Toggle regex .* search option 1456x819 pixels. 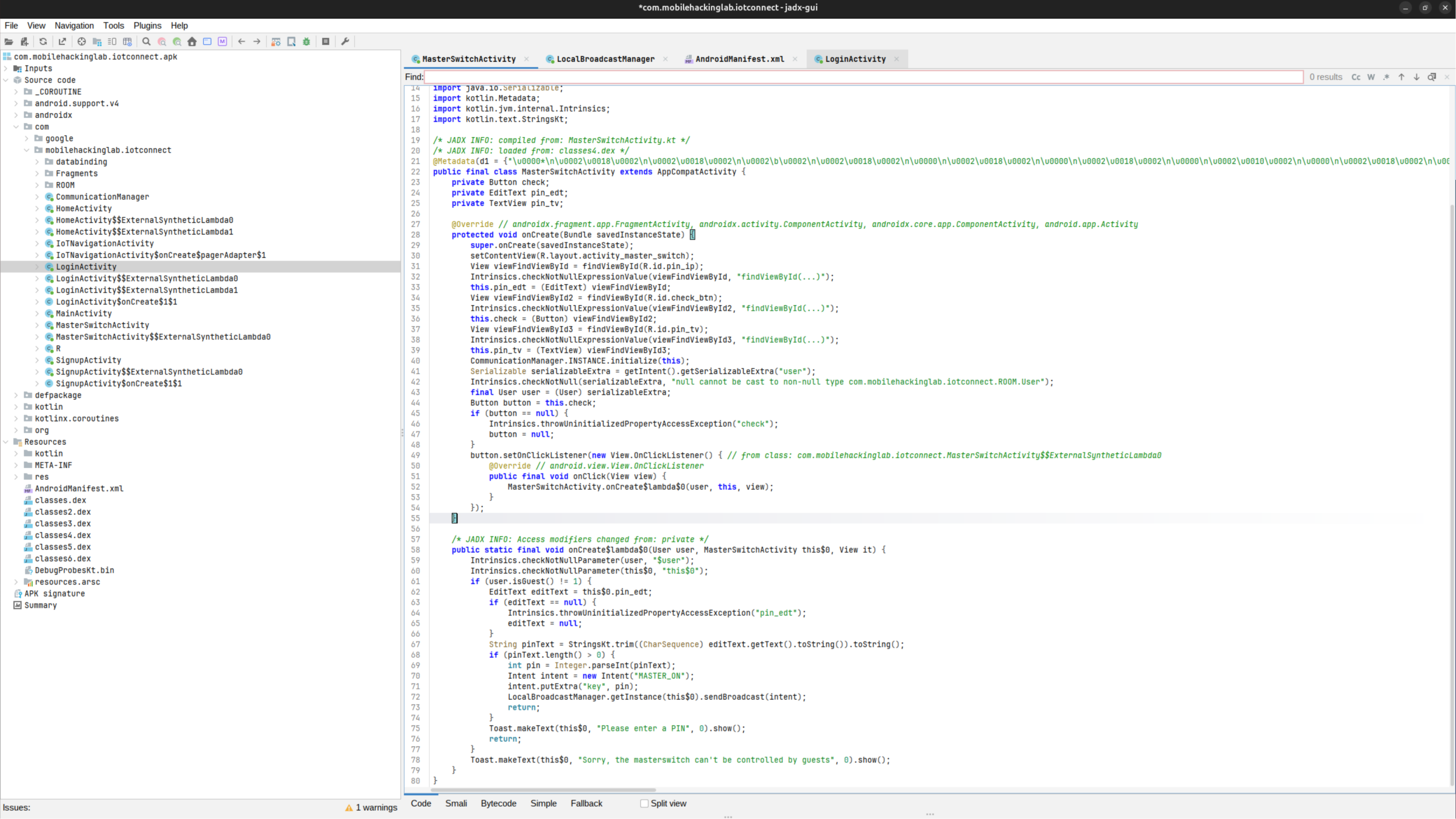click(1387, 77)
